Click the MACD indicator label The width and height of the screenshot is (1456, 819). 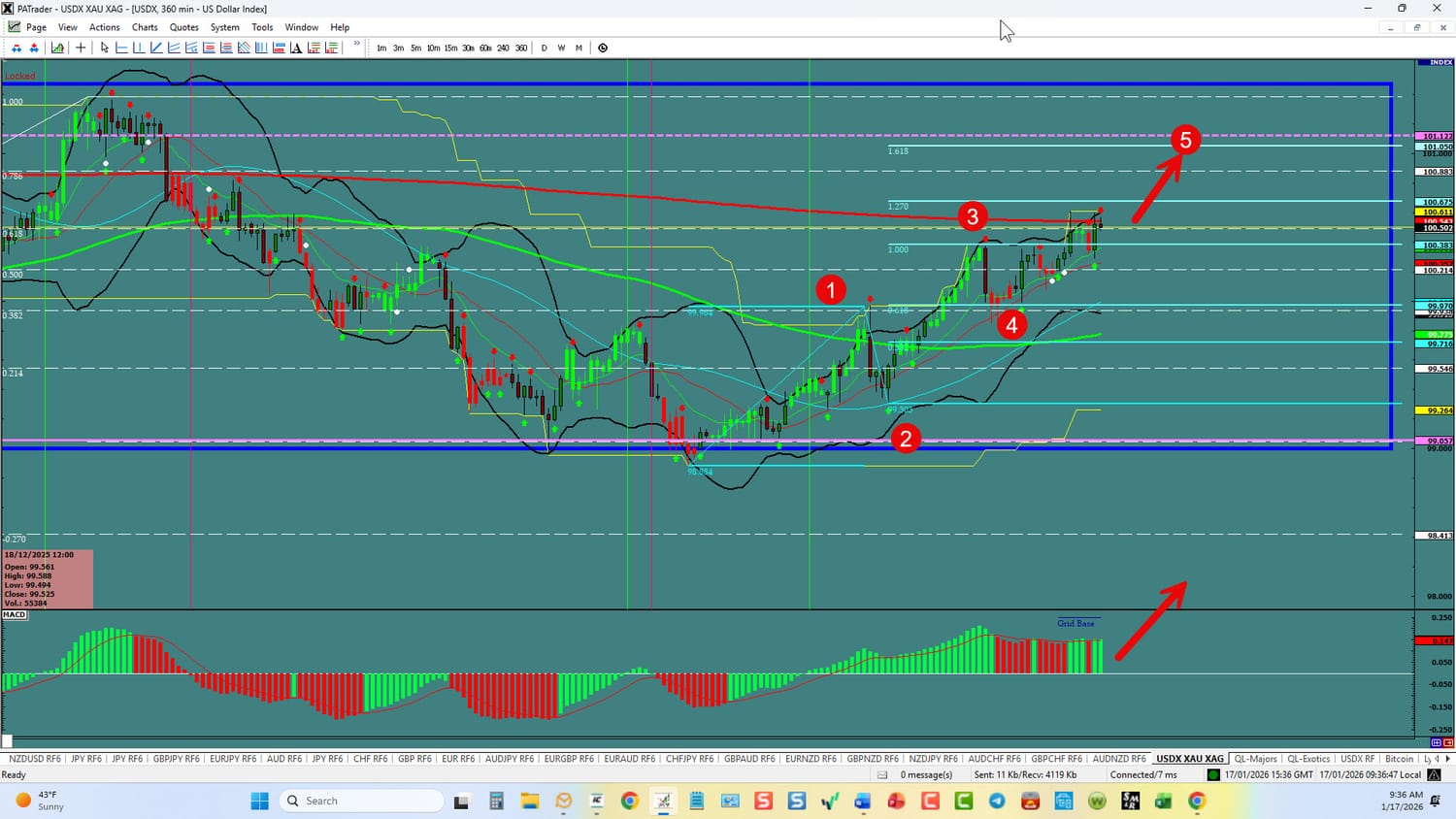[15, 614]
